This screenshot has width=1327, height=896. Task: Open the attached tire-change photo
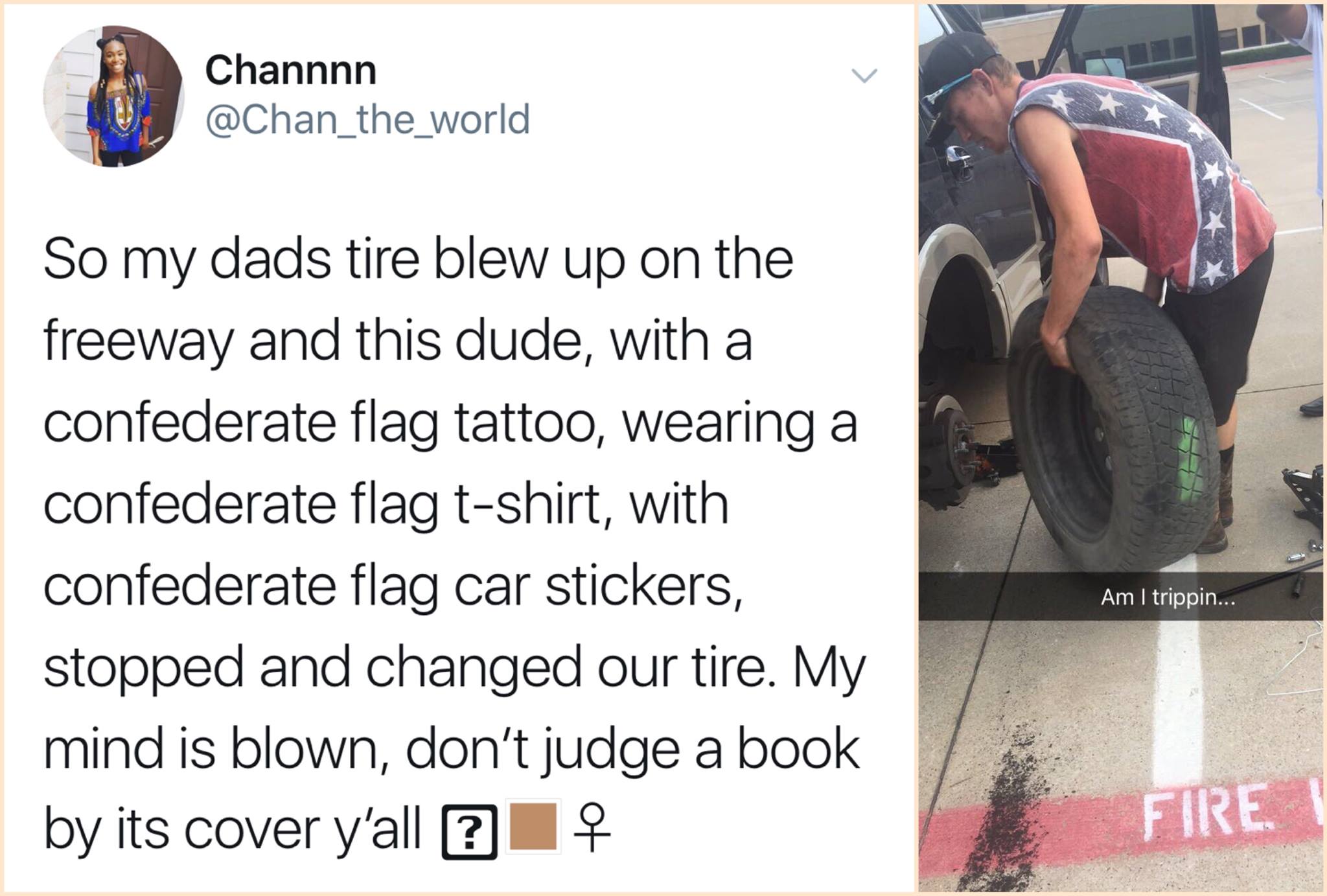click(1120, 447)
